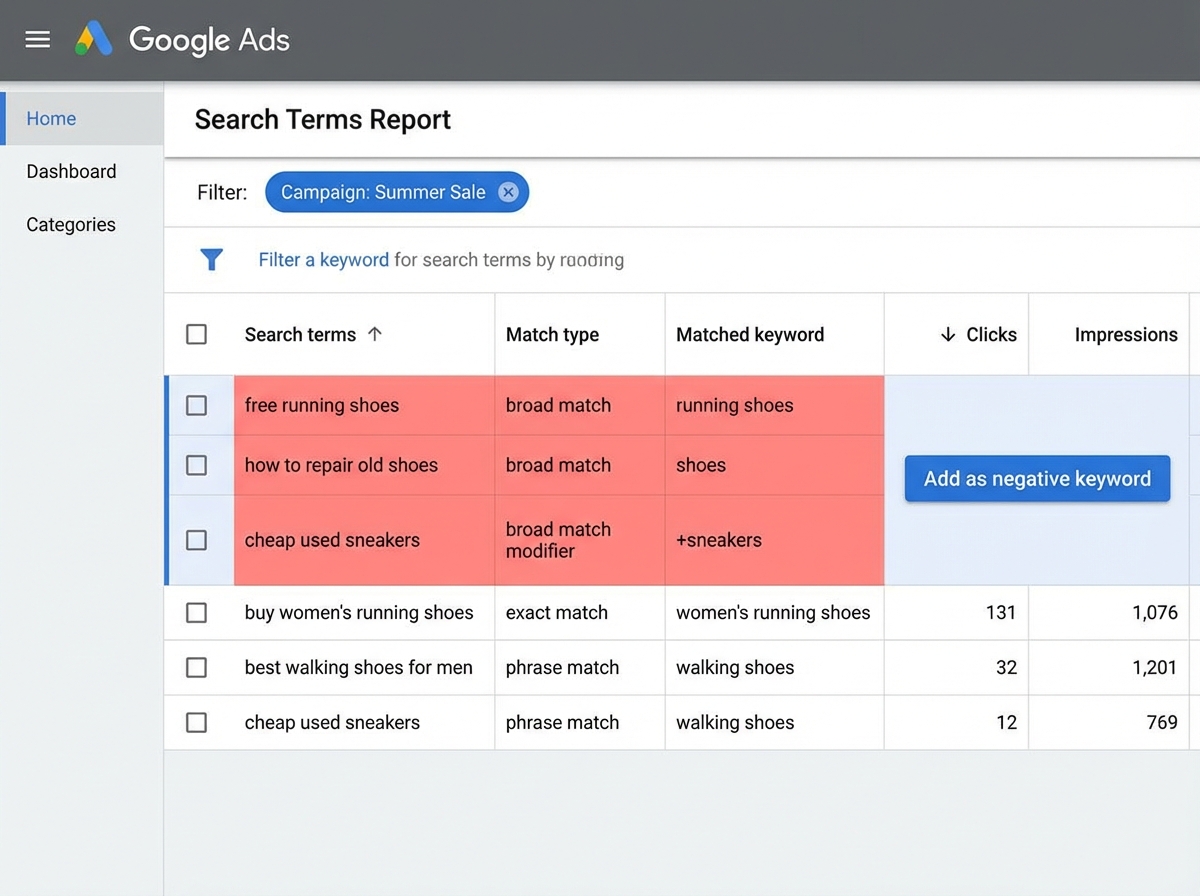This screenshot has height=896, width=1200.
Task: Select the header checkbox to select all rows
Action: click(x=196, y=334)
